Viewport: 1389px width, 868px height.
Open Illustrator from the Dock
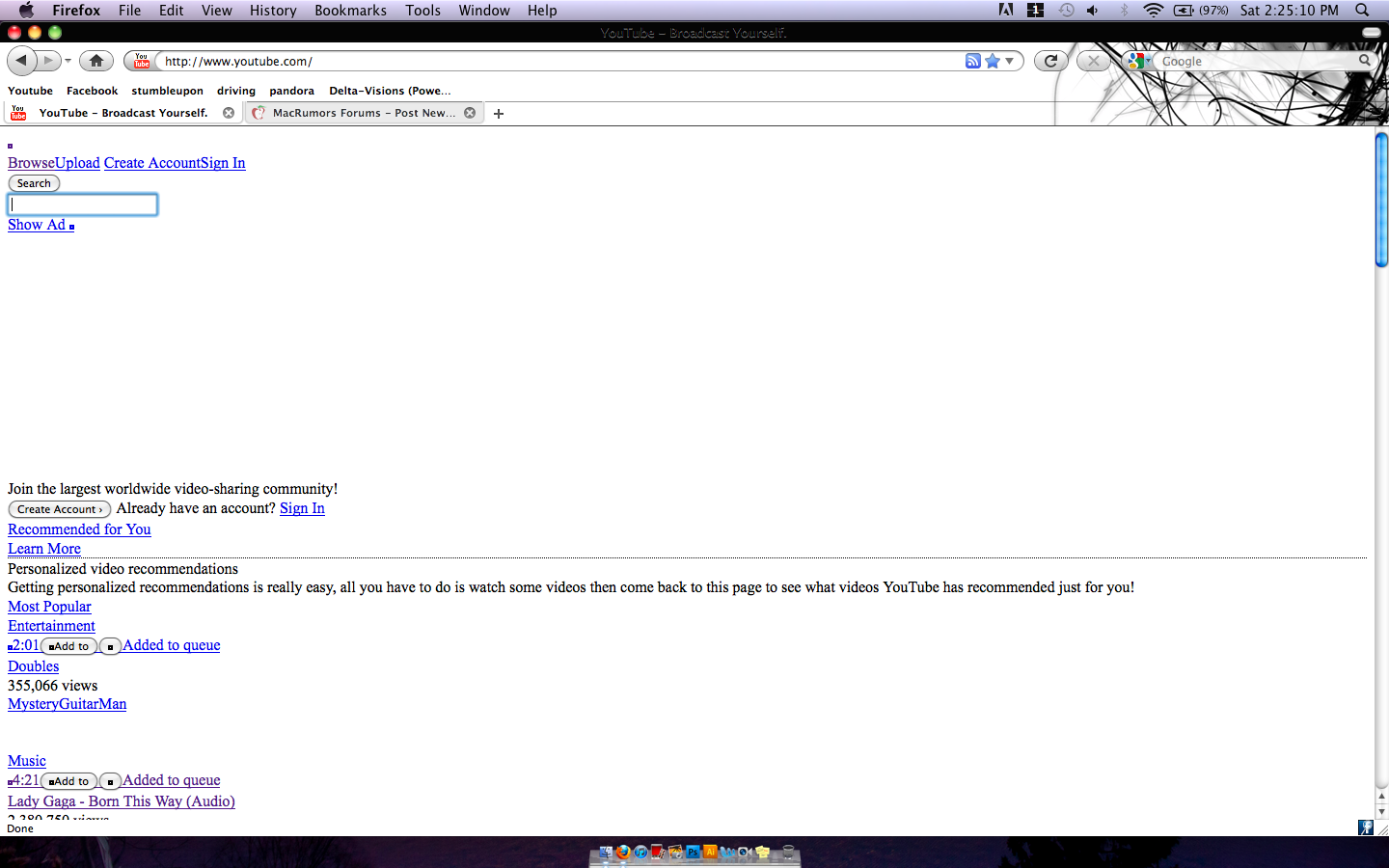point(710,852)
